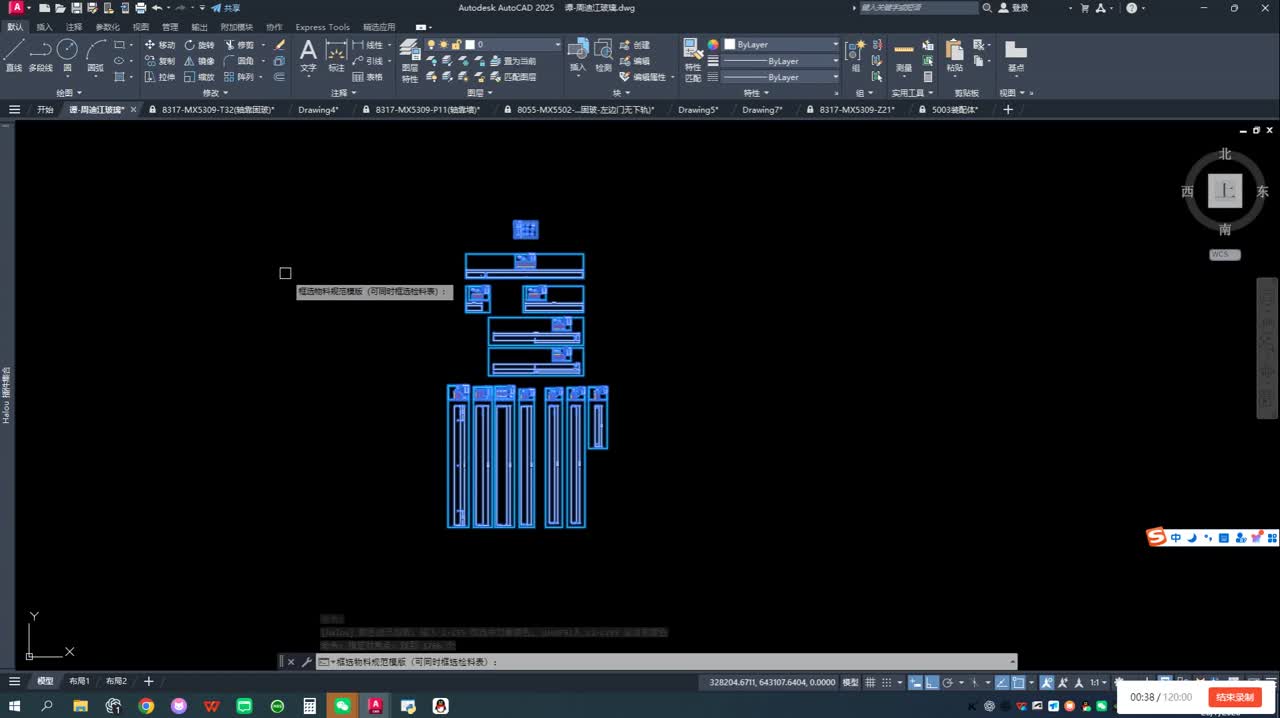
Task: Click the 结束录制 stop recording button
Action: point(1235,697)
